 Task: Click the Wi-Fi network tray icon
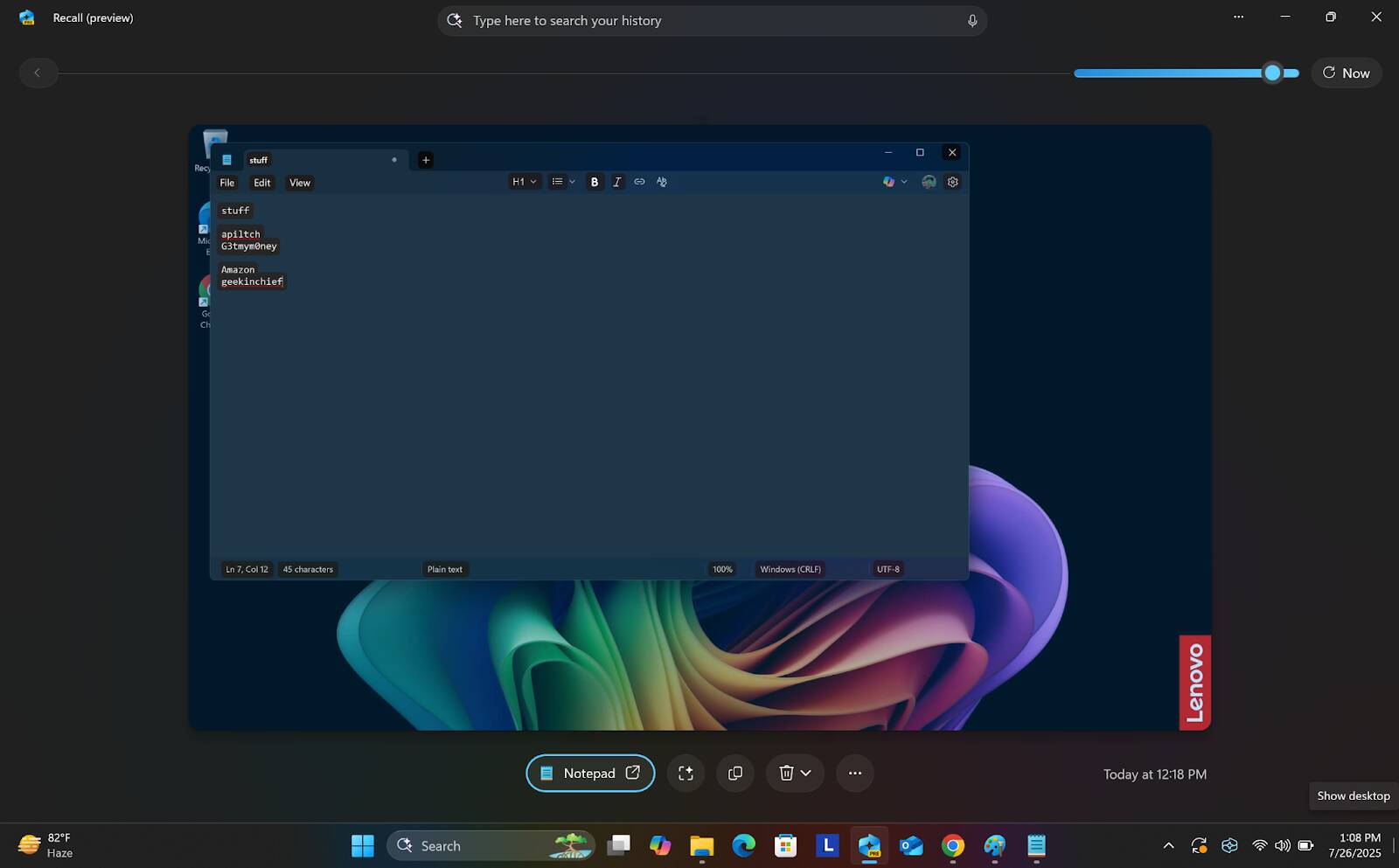(x=1260, y=845)
